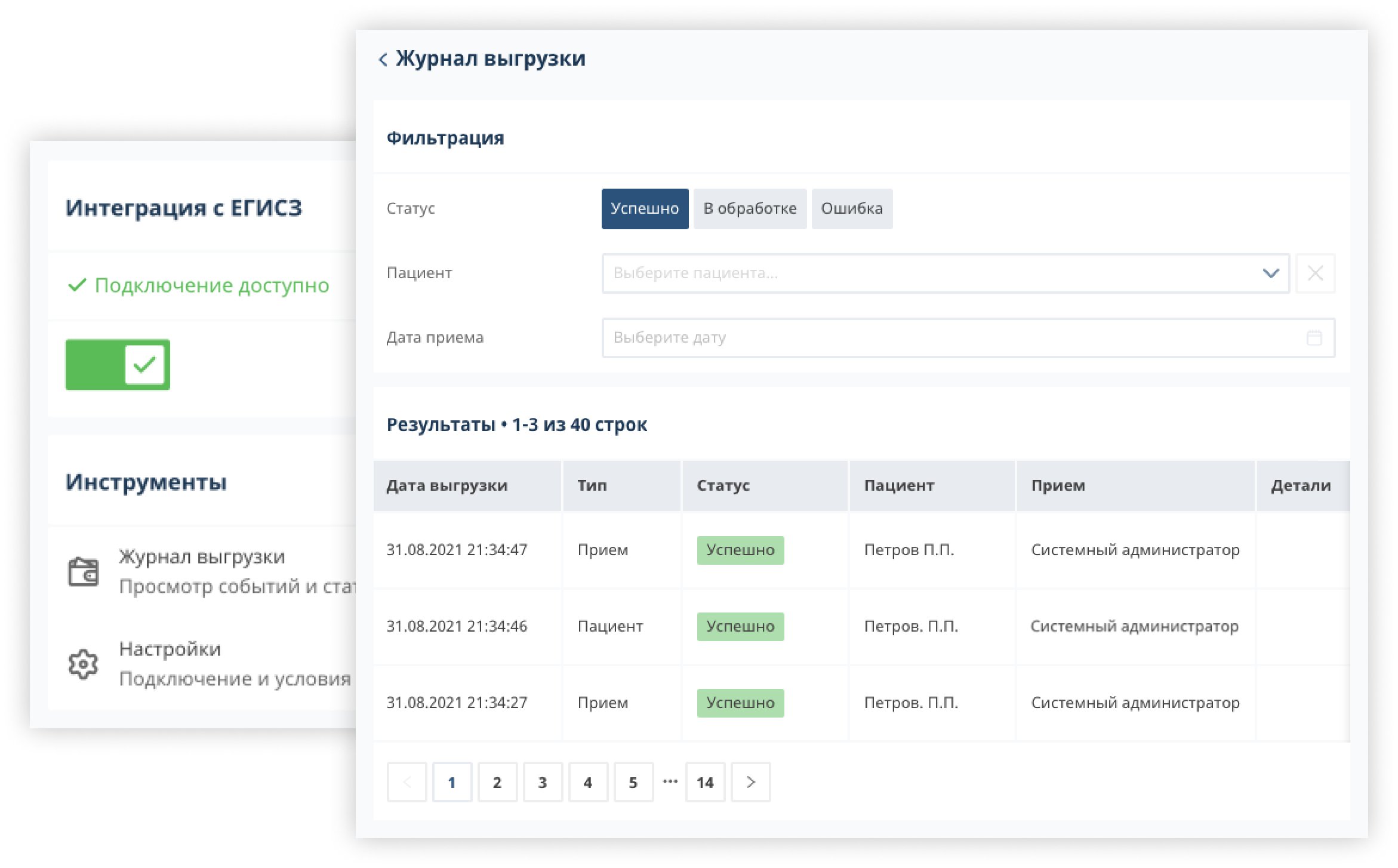Click the calendar icon in the date field
Image resolution: width=1398 pixels, height=868 pixels.
[1314, 338]
